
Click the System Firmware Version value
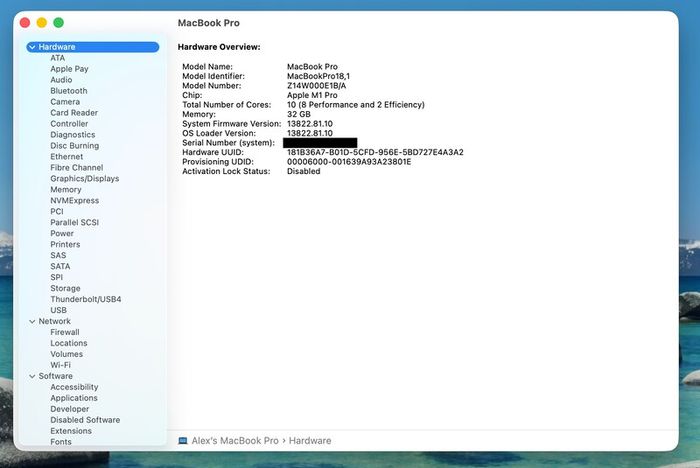(310, 124)
